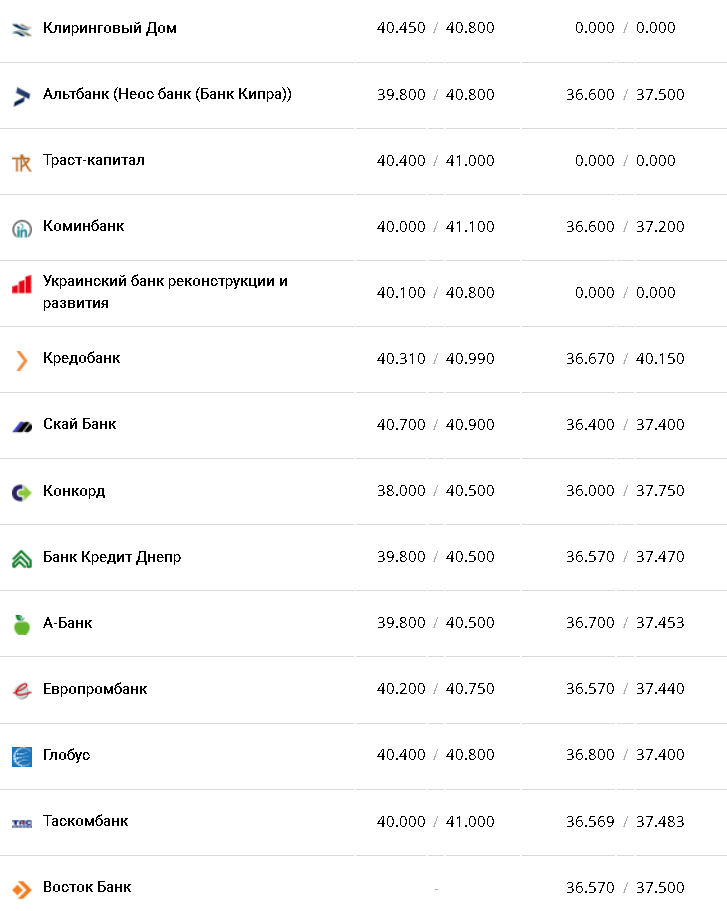This screenshot has height=911, width=727.
Task: Click the Скай Банк logo icon
Action: [x=22, y=426]
